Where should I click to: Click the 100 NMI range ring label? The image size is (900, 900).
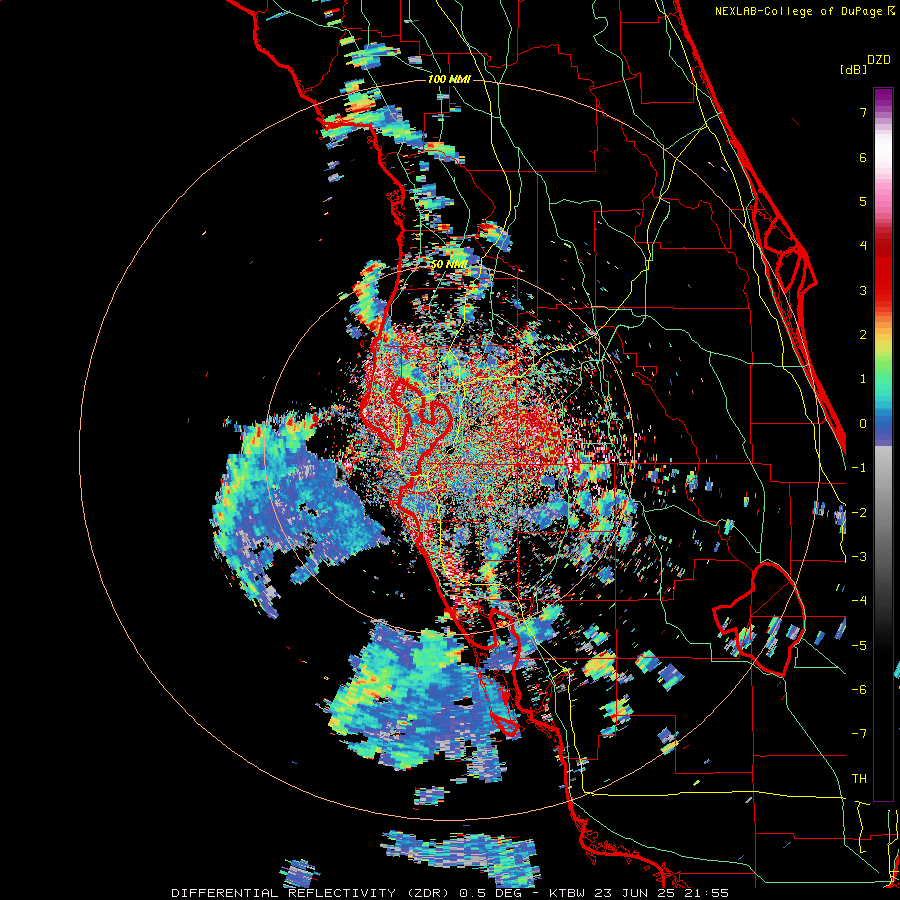click(x=449, y=79)
